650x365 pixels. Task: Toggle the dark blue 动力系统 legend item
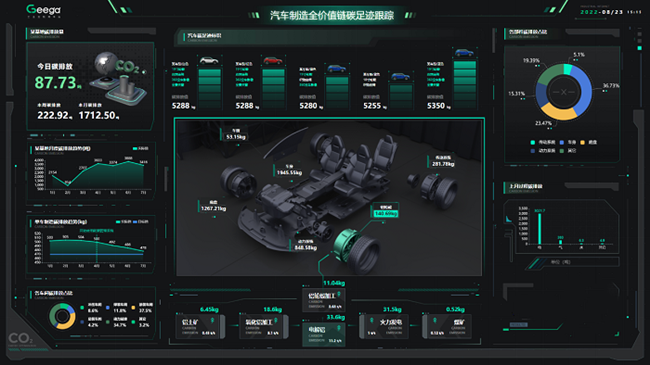click(543, 151)
